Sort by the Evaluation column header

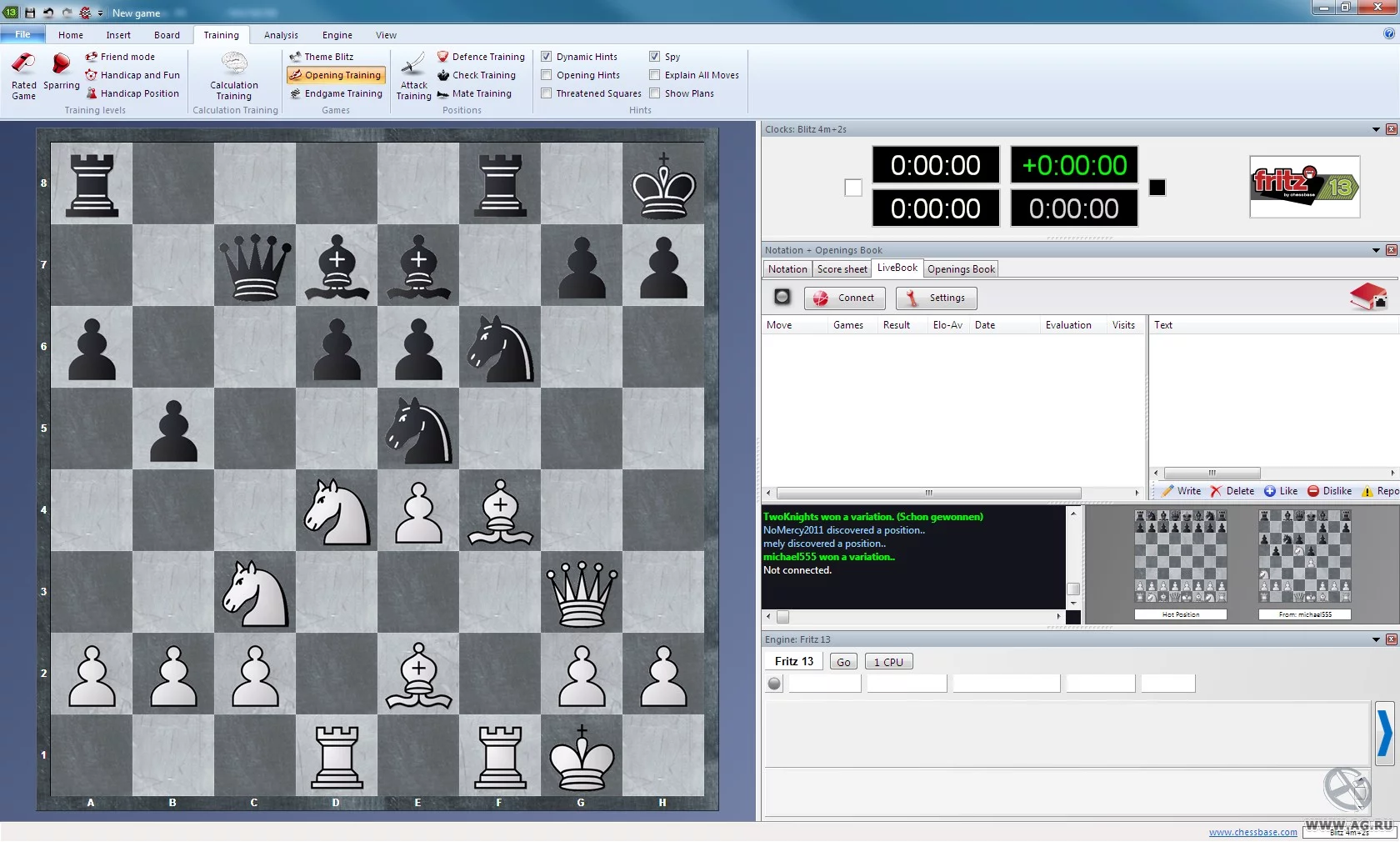tap(1068, 325)
